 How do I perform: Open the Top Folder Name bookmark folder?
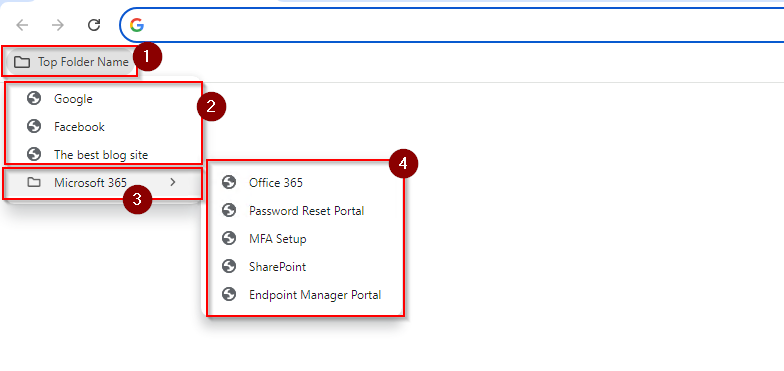coord(71,62)
